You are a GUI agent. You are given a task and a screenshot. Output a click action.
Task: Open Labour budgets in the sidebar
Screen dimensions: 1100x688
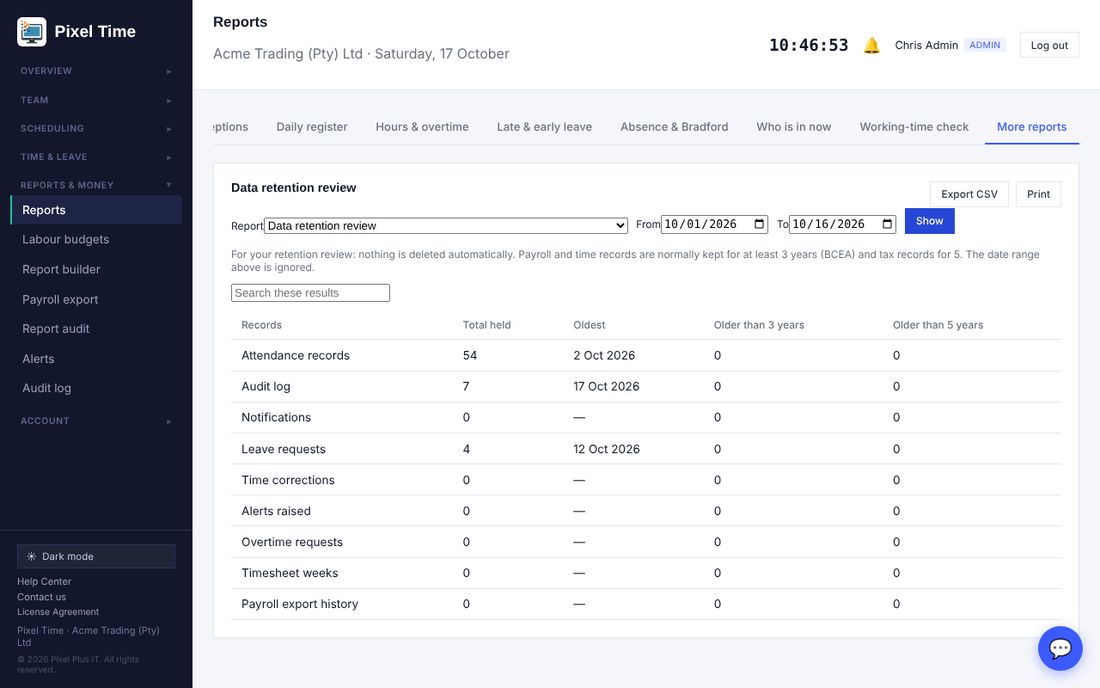96,240
